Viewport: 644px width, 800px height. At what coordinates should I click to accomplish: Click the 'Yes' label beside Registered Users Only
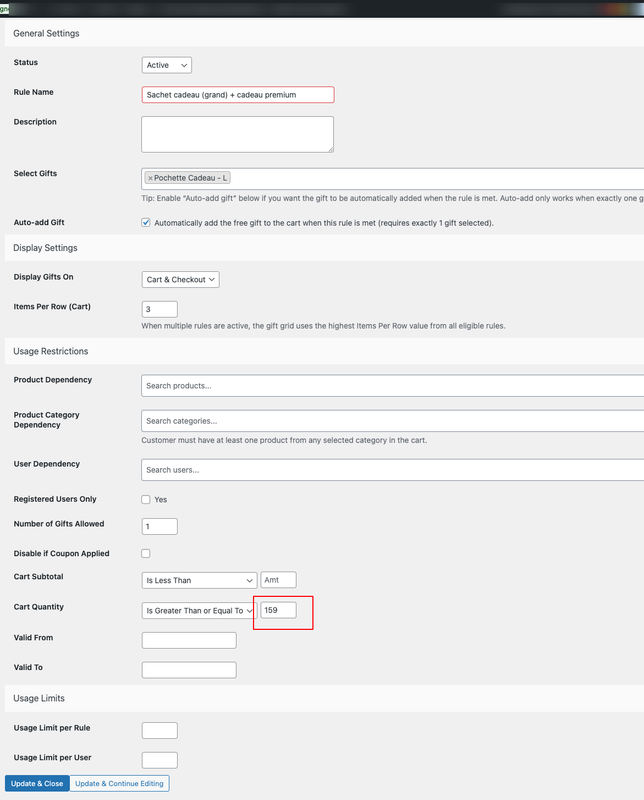(x=161, y=499)
